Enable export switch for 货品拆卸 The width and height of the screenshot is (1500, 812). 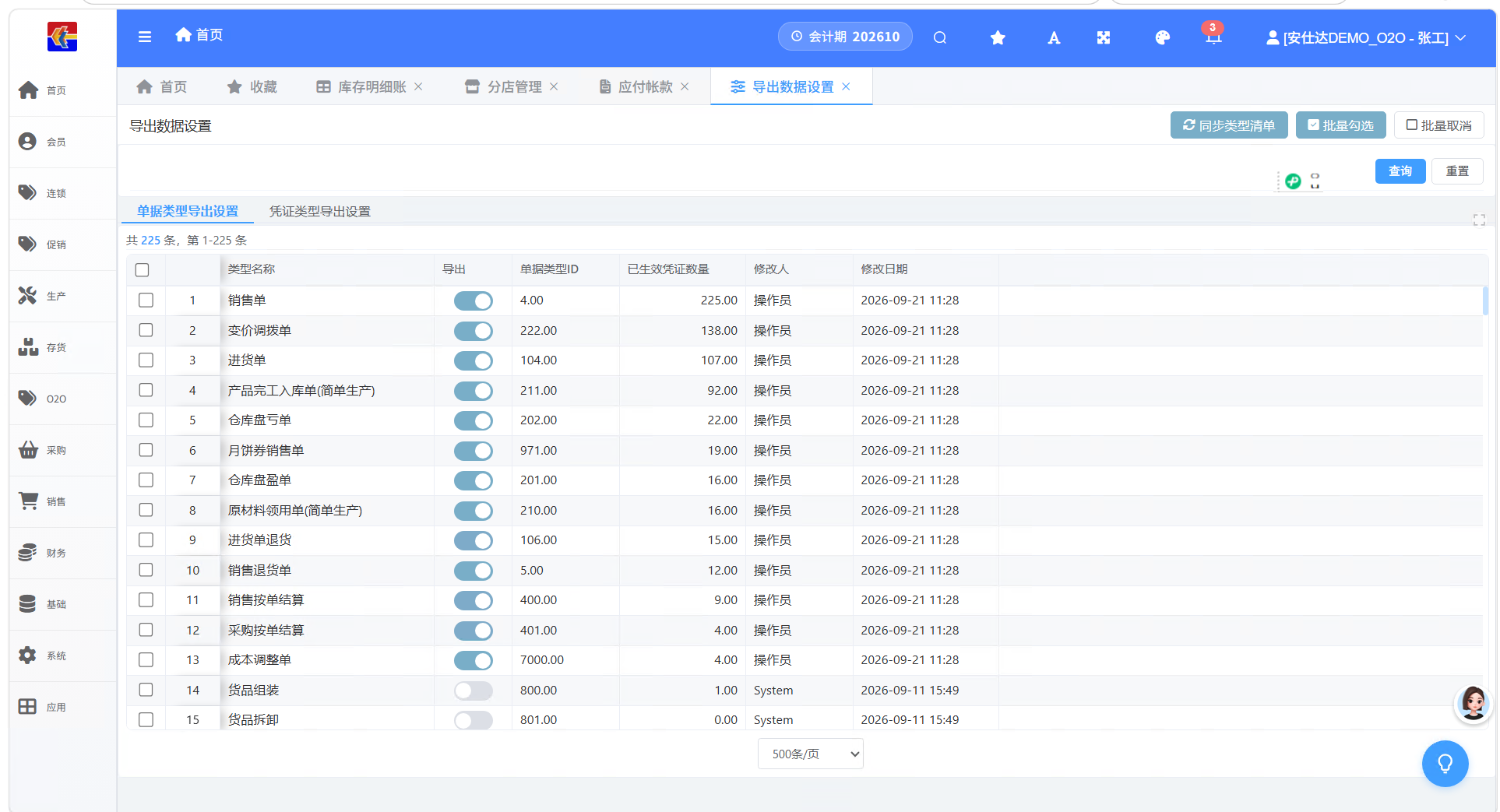point(474,720)
